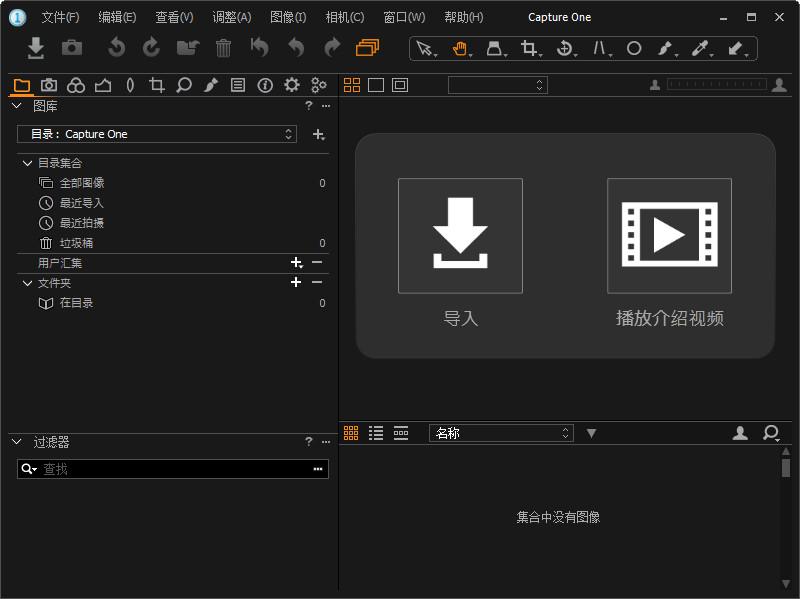
Task: Select the circle spot removal tool
Action: point(634,48)
